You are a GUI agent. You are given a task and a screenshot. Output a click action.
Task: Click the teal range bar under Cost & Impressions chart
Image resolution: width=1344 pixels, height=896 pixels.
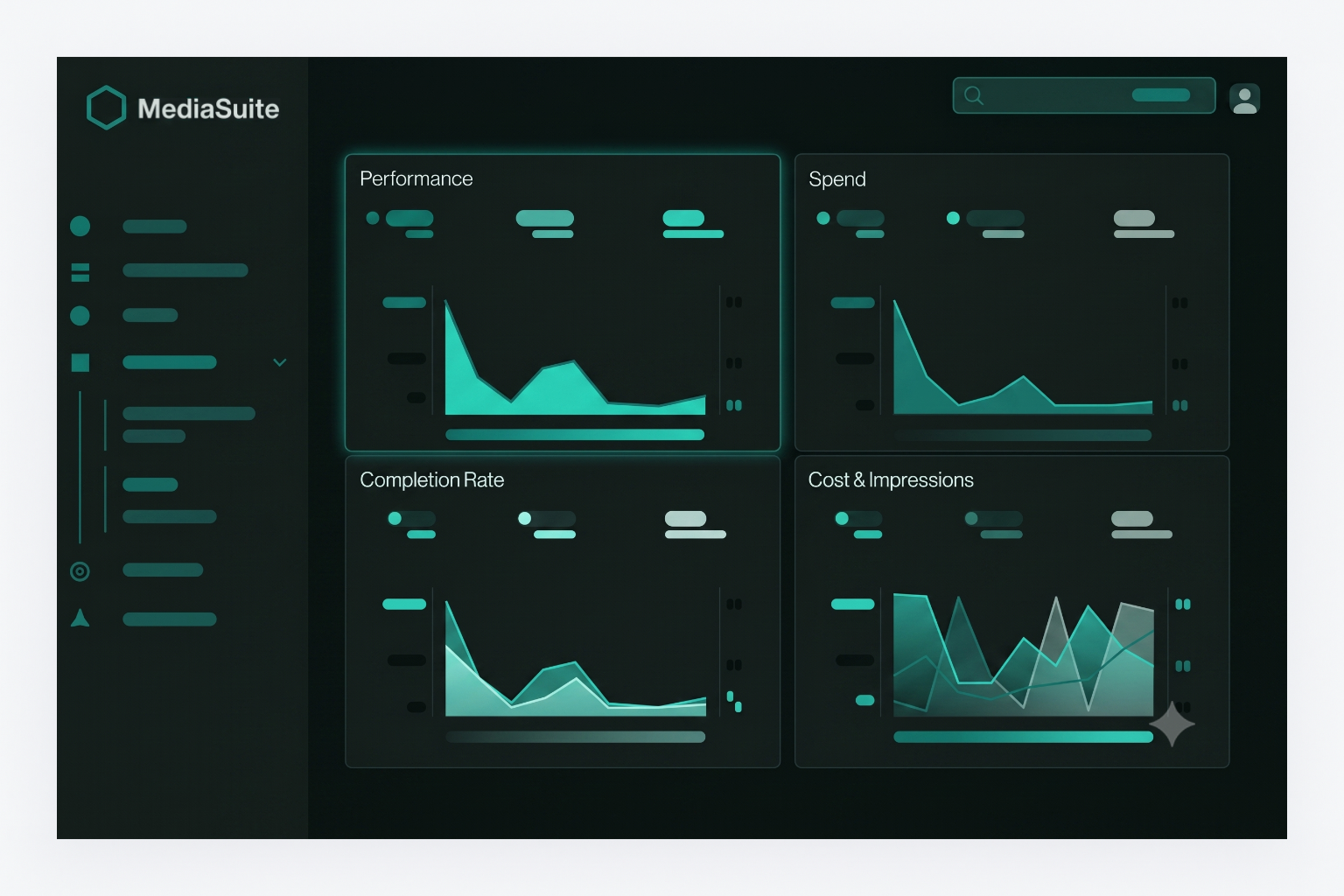click(x=1023, y=737)
